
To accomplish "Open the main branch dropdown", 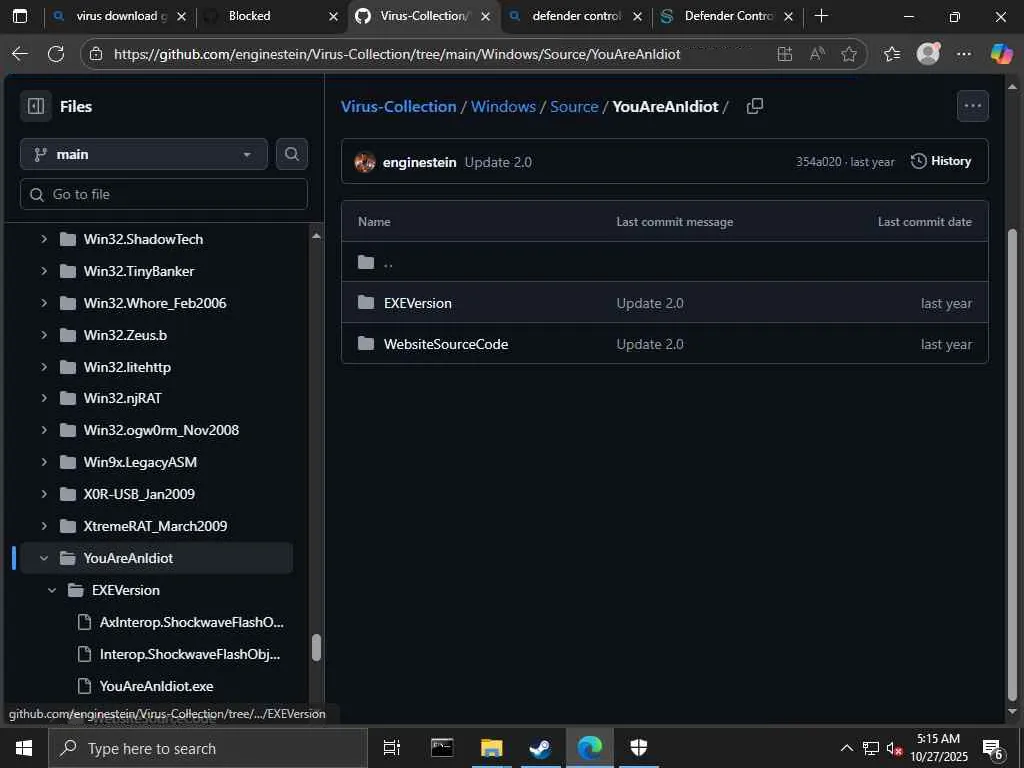I will point(144,154).
